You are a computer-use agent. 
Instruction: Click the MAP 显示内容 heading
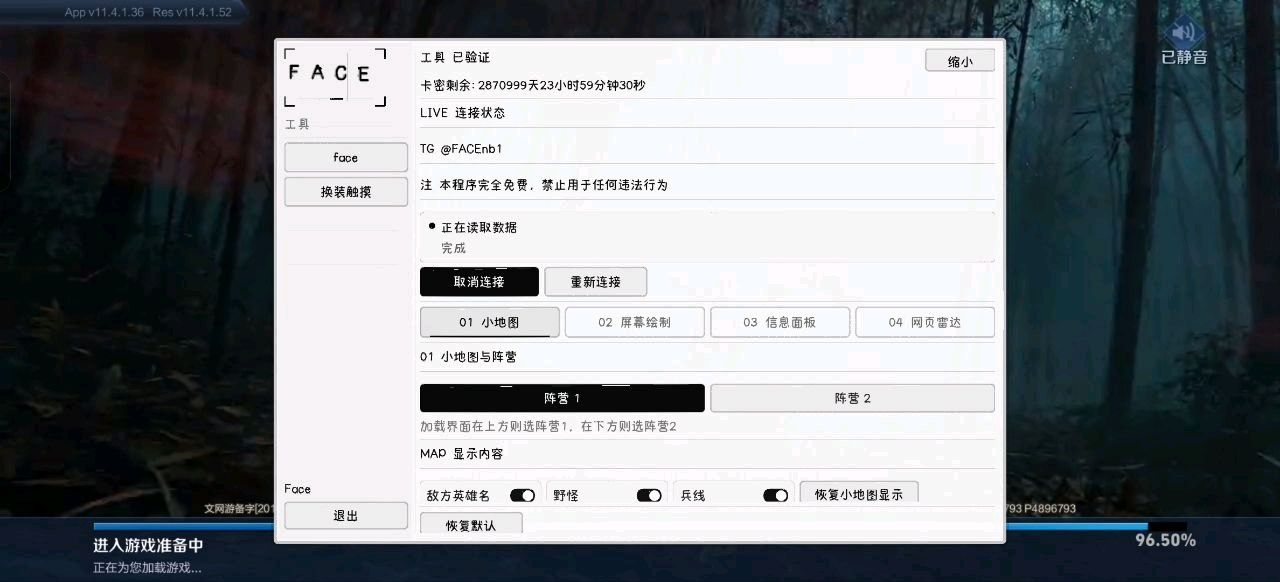point(462,454)
